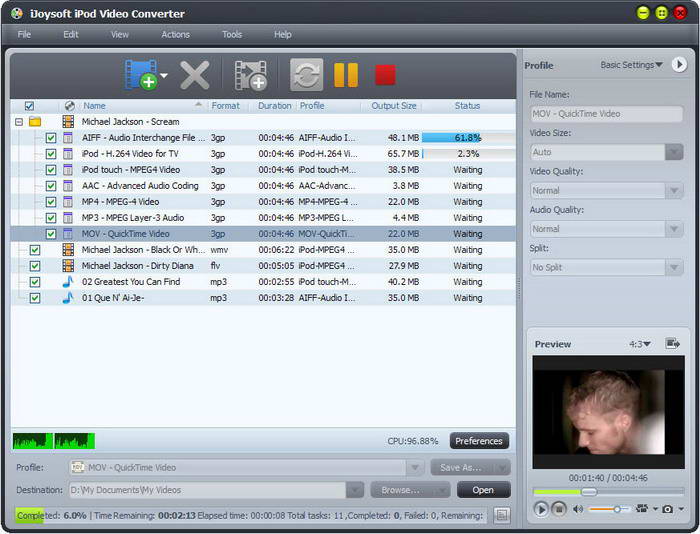Image resolution: width=700 pixels, height=534 pixels.
Task: Click the app logo icon in title bar
Action: (x=17, y=13)
